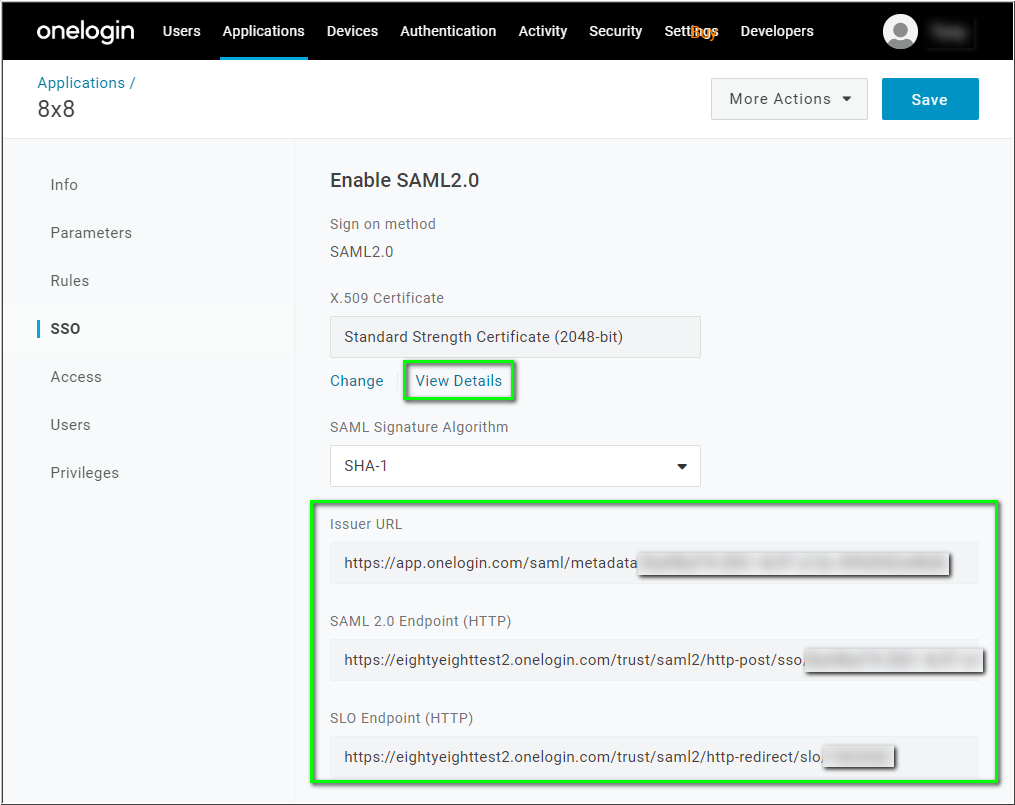Open View Details for the certificate
The width and height of the screenshot is (1015, 805).
pos(458,380)
